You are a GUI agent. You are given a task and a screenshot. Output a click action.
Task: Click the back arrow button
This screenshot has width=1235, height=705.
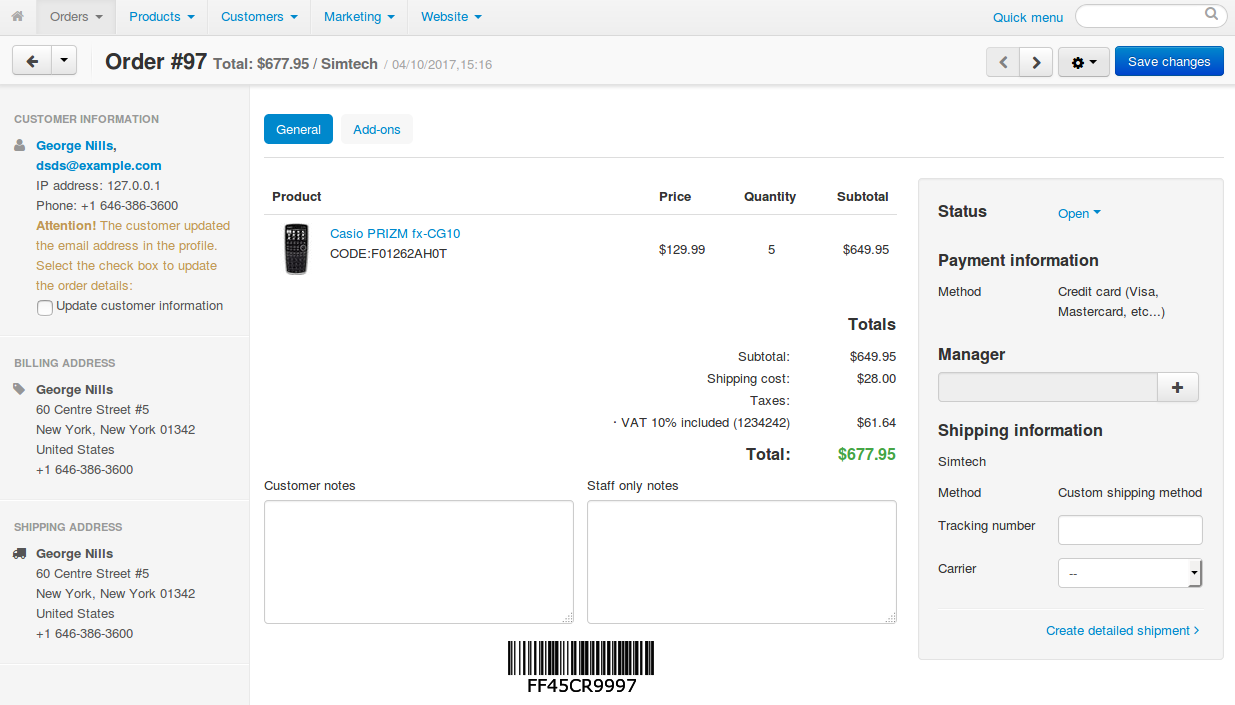(x=31, y=61)
